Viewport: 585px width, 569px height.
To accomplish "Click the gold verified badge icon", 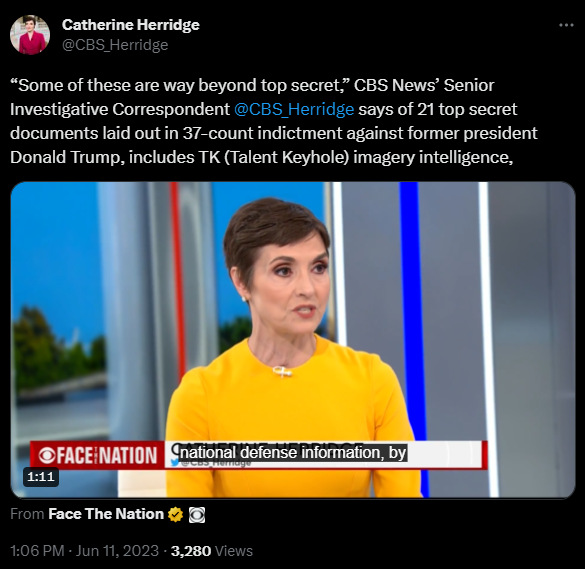I will pos(175,515).
